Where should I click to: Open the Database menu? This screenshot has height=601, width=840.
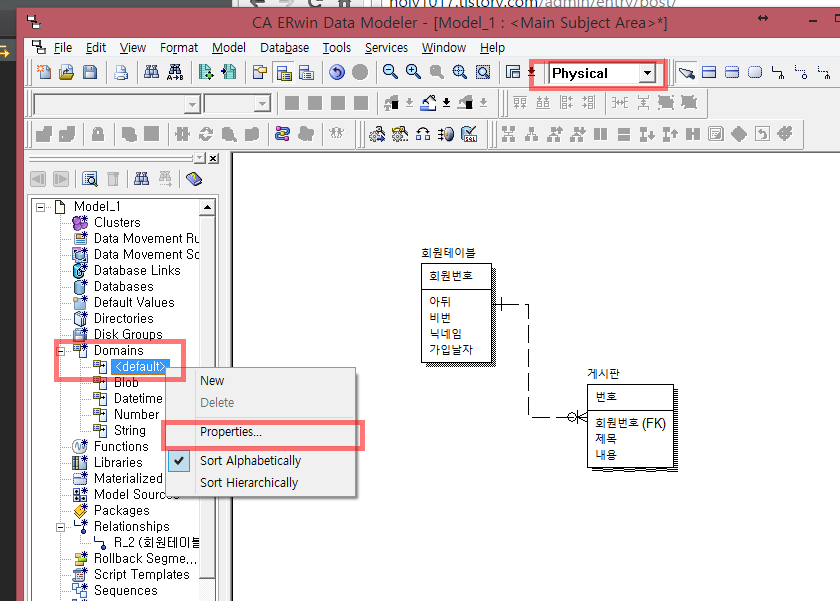284,48
